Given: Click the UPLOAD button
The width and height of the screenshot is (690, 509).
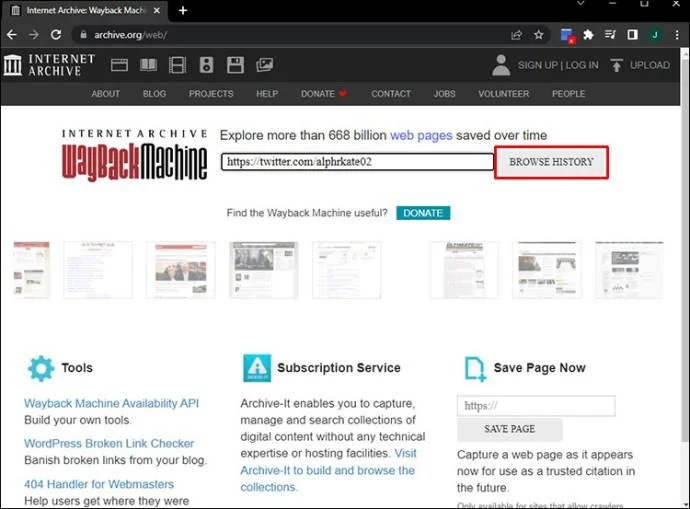Looking at the screenshot, I should pyautogui.click(x=640, y=65).
